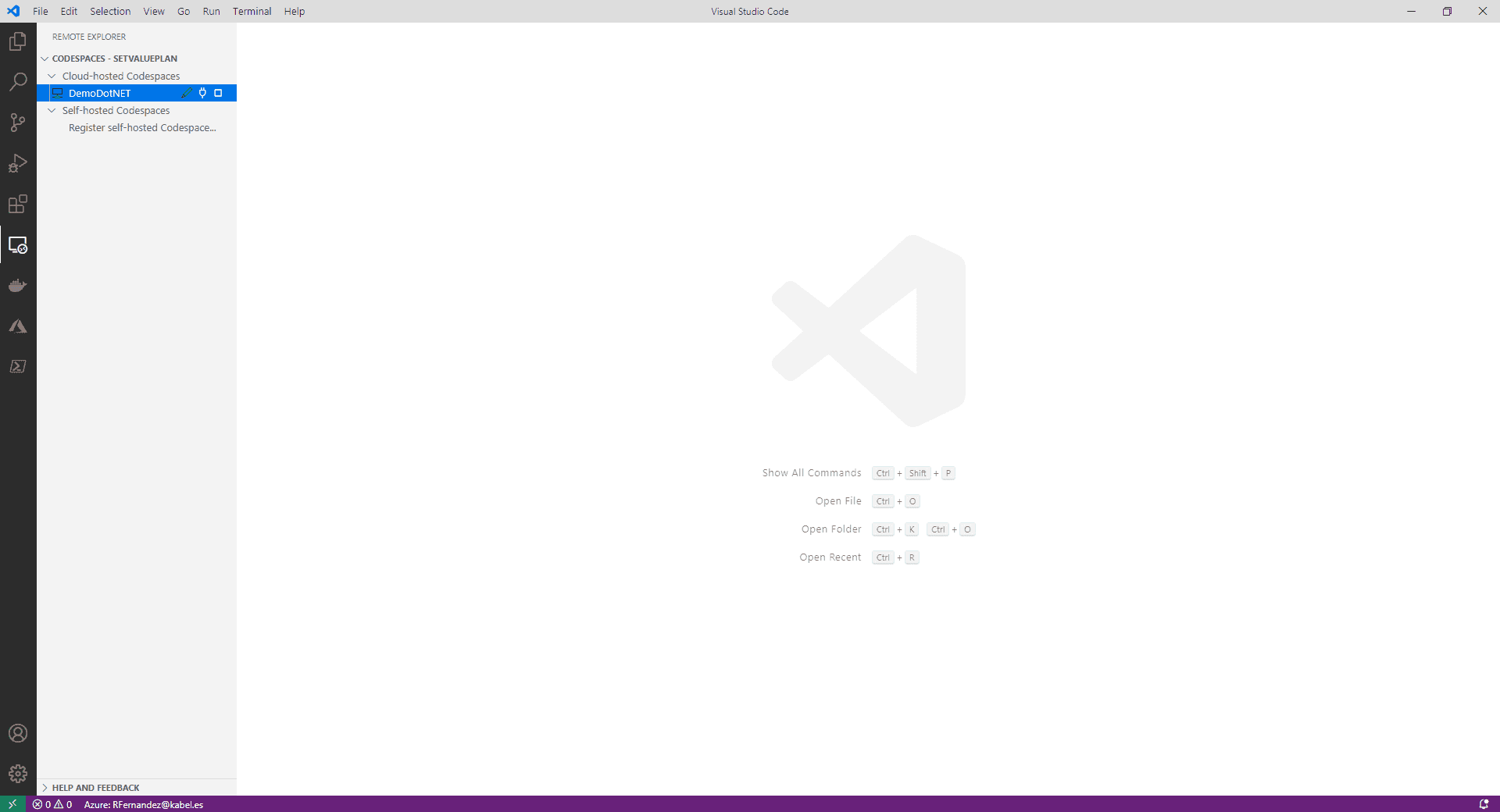Image resolution: width=1500 pixels, height=812 pixels.
Task: Open the Help menu
Action: (295, 11)
